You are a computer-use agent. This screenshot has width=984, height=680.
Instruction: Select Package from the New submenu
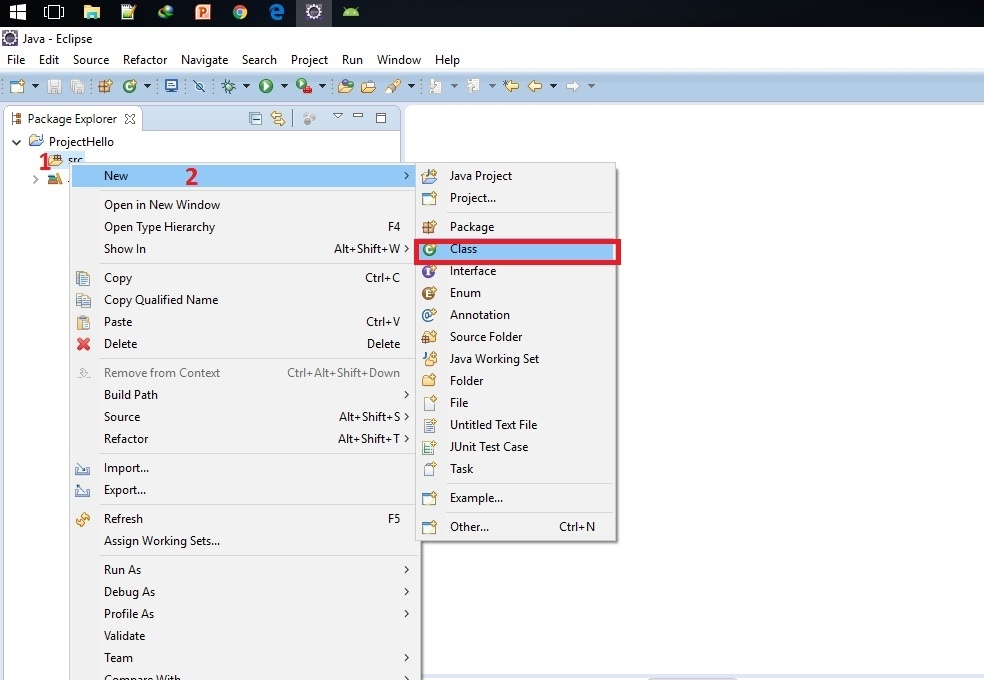click(x=471, y=227)
